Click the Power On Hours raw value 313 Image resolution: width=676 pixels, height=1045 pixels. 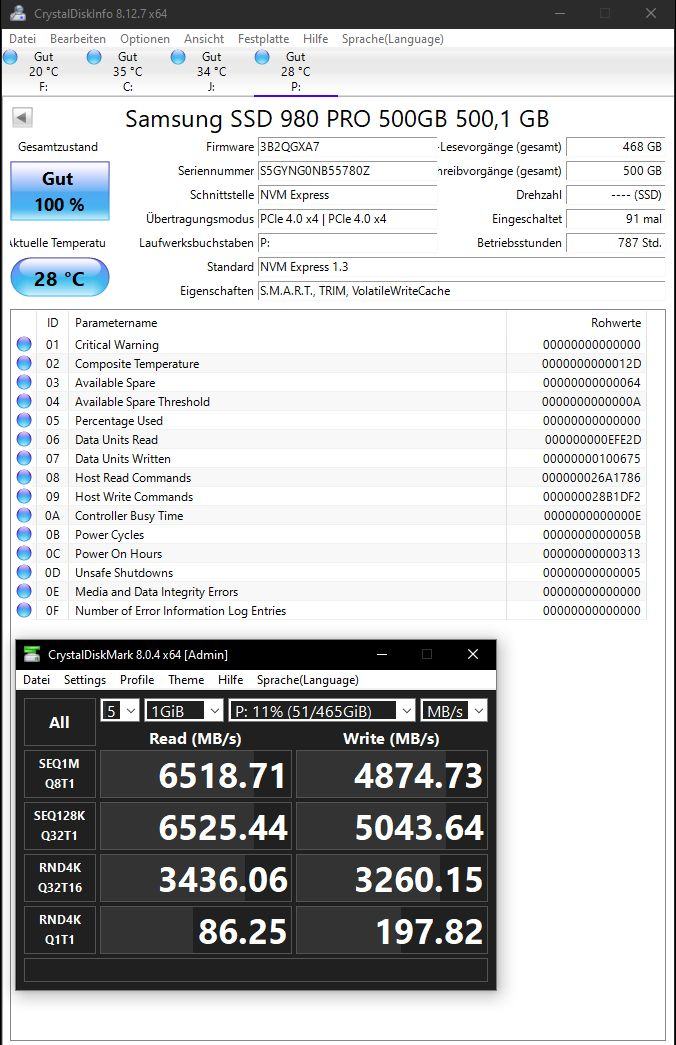click(x=591, y=553)
